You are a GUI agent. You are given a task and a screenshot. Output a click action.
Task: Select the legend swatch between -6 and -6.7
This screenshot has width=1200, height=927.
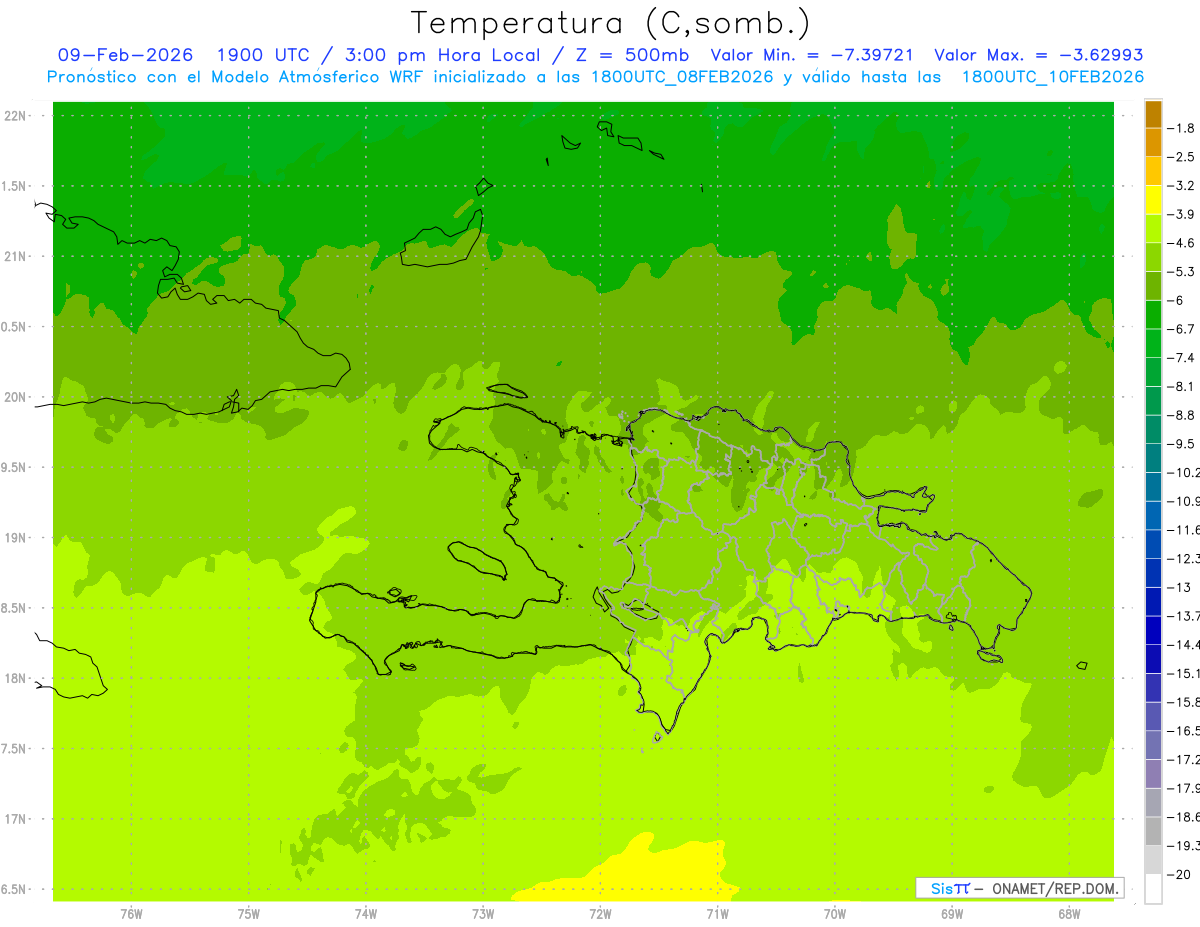1153,315
